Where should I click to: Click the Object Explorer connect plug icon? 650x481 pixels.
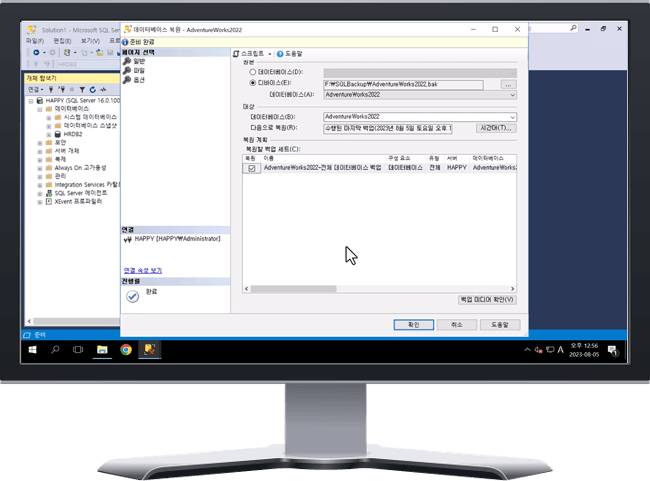[51, 90]
